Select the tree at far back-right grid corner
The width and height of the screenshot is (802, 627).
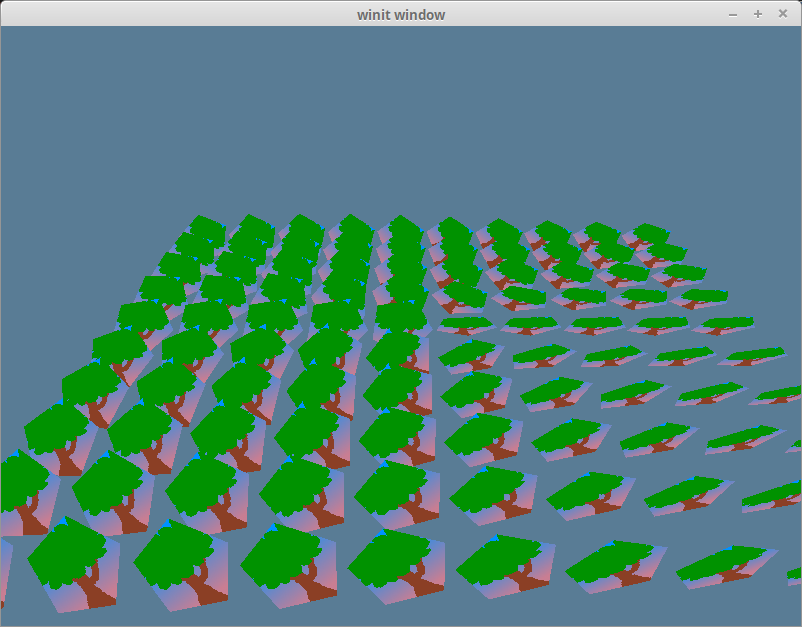[650, 234]
